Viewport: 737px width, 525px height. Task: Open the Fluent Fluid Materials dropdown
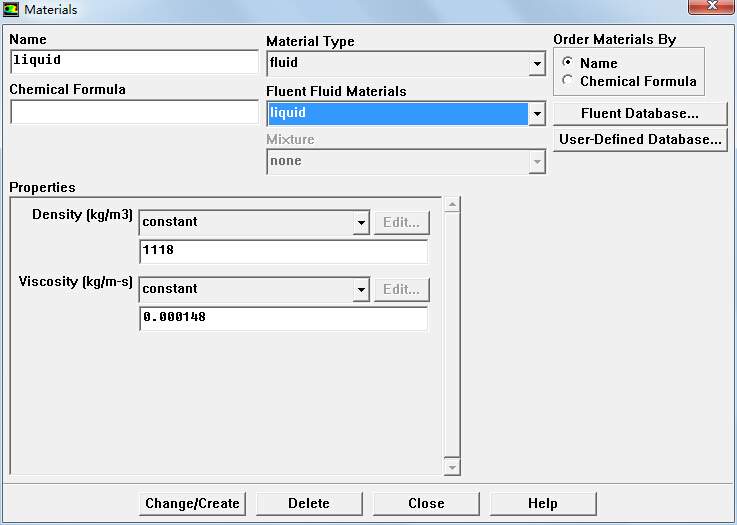[536, 113]
